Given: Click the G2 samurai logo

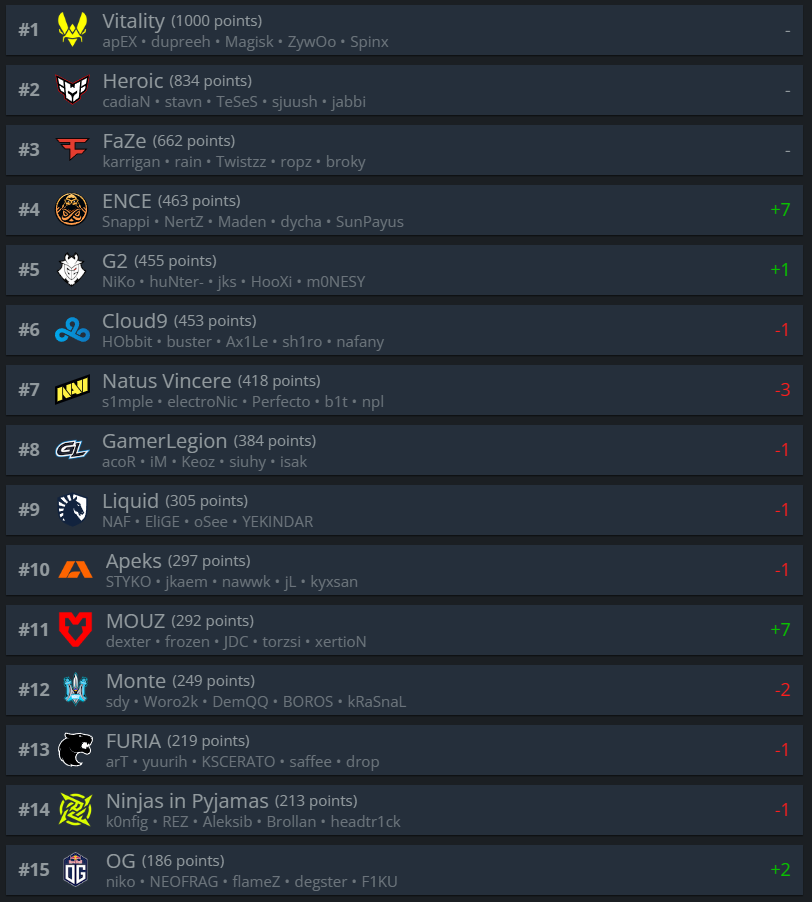Looking at the screenshot, I should point(71,269).
